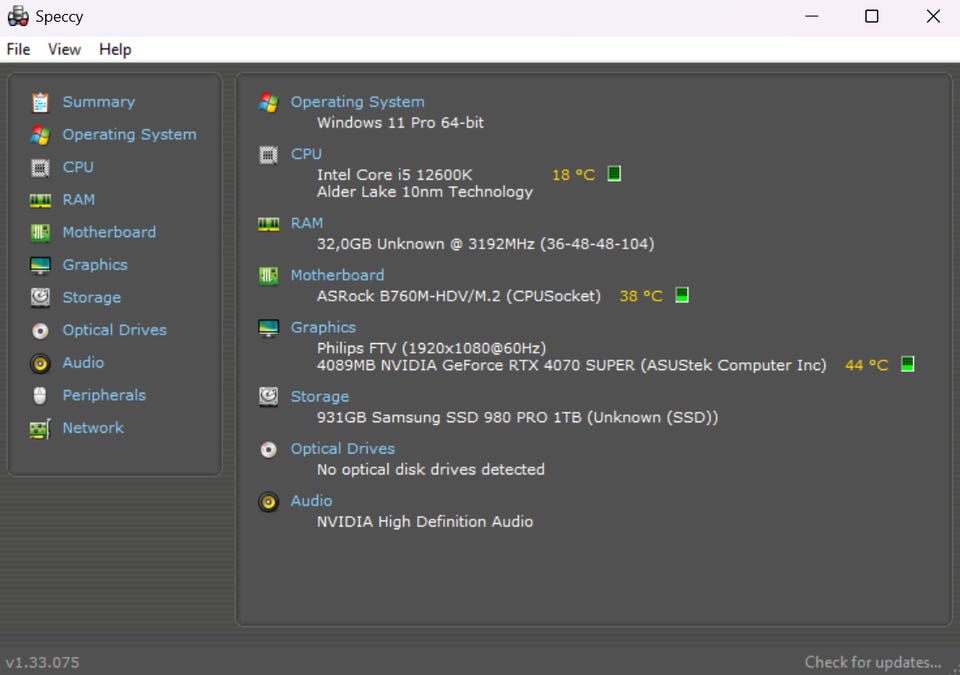960x675 pixels.
Task: Show Graphics details from sidebar
Action: click(95, 265)
